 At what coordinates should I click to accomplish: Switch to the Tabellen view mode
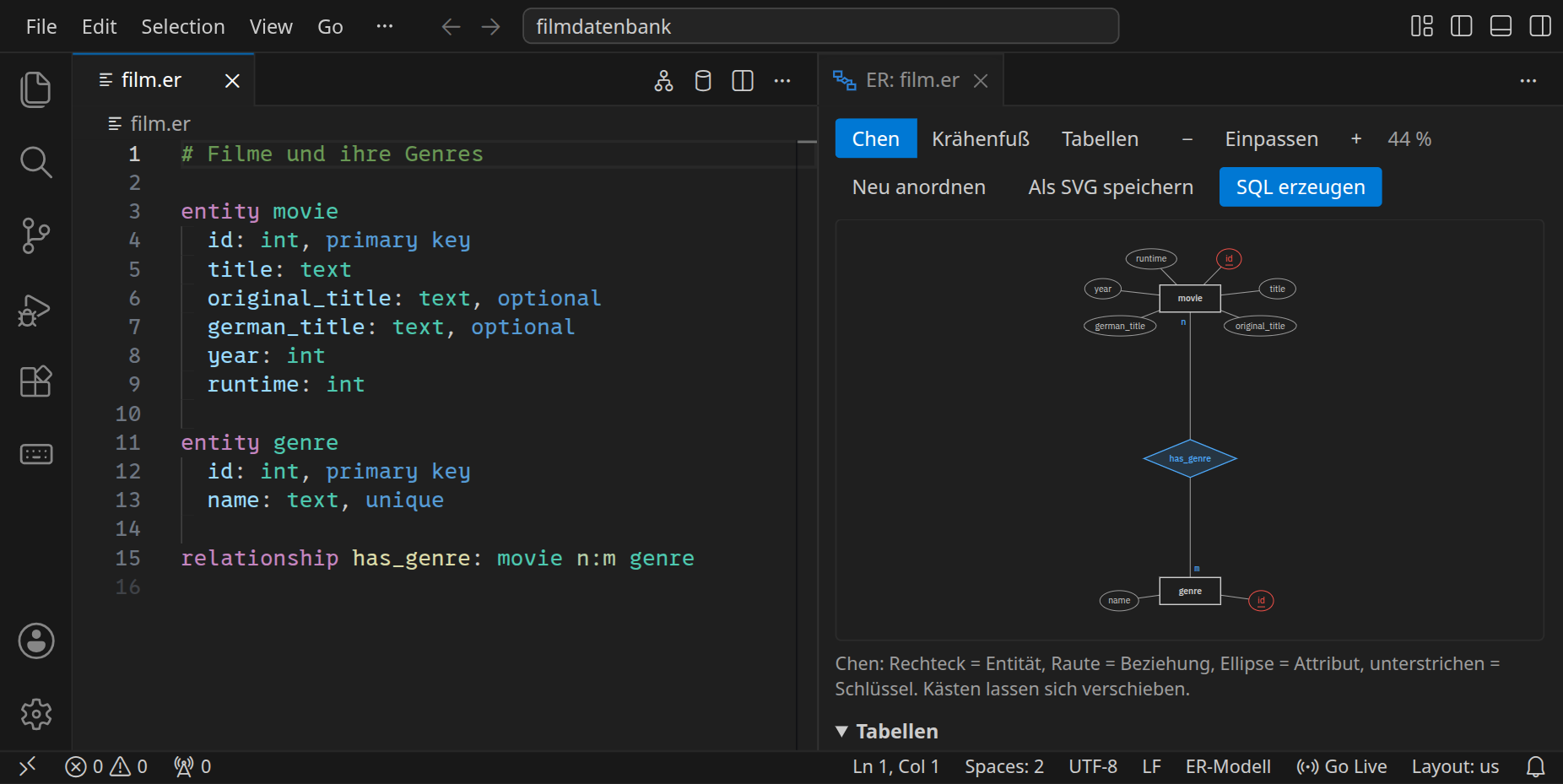point(1101,138)
